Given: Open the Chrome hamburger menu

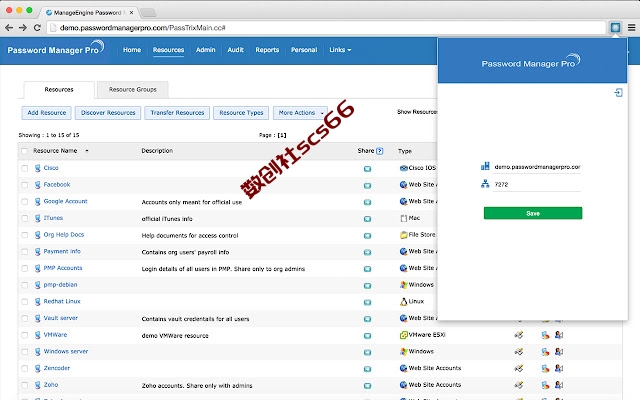Looking at the screenshot, I should click(x=631, y=28).
